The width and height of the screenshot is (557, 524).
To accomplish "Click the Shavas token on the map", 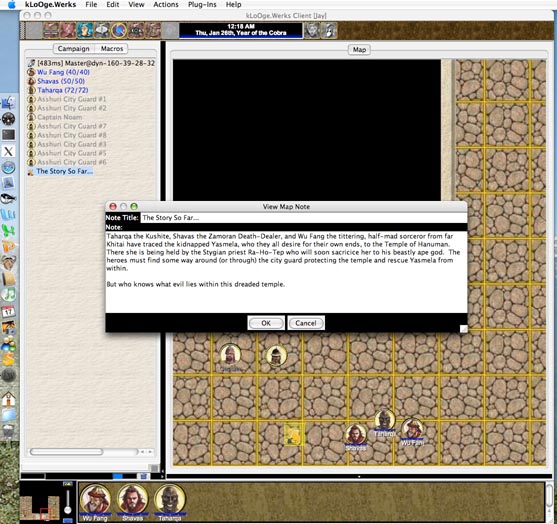I will pyautogui.click(x=355, y=434).
